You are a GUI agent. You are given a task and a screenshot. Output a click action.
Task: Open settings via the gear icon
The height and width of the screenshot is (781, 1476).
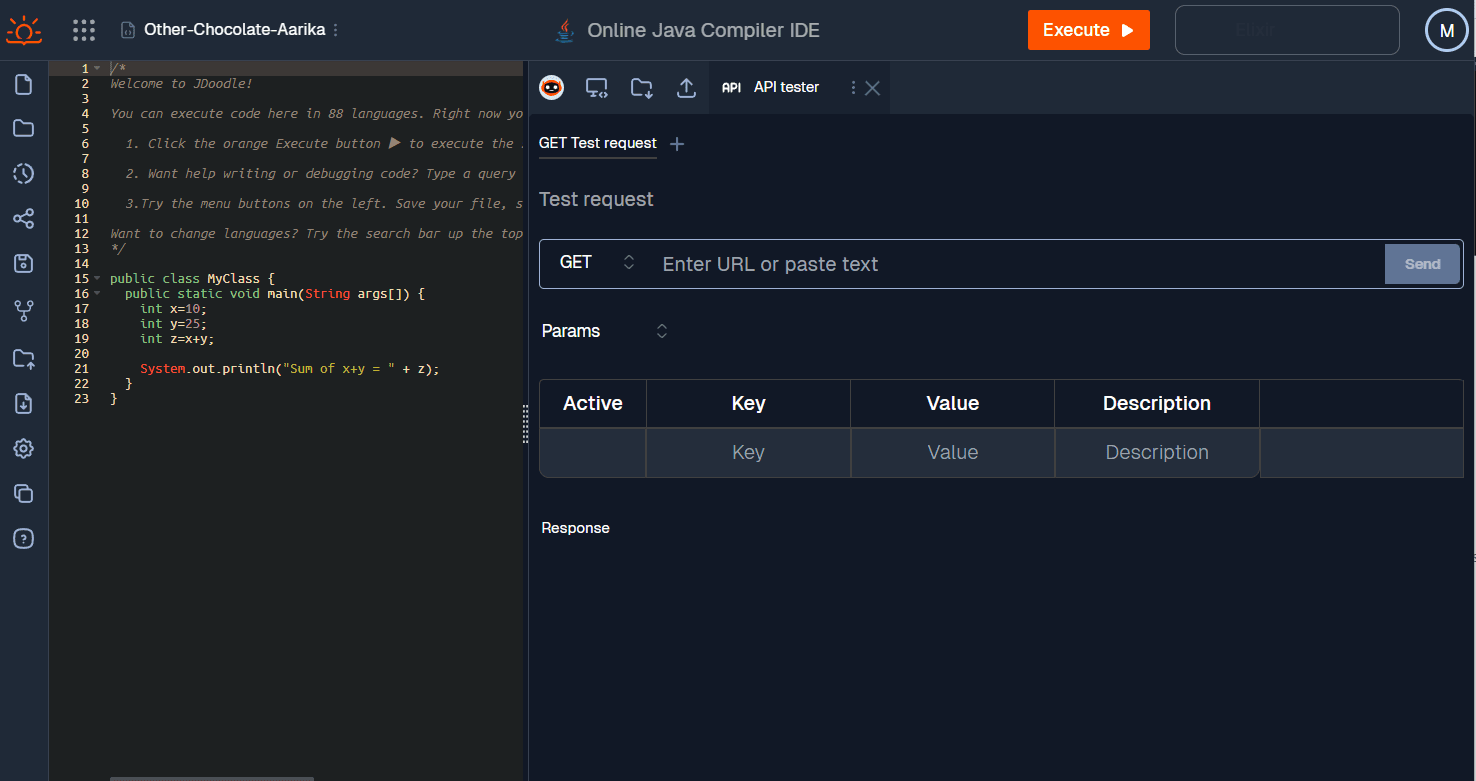pyautogui.click(x=22, y=448)
